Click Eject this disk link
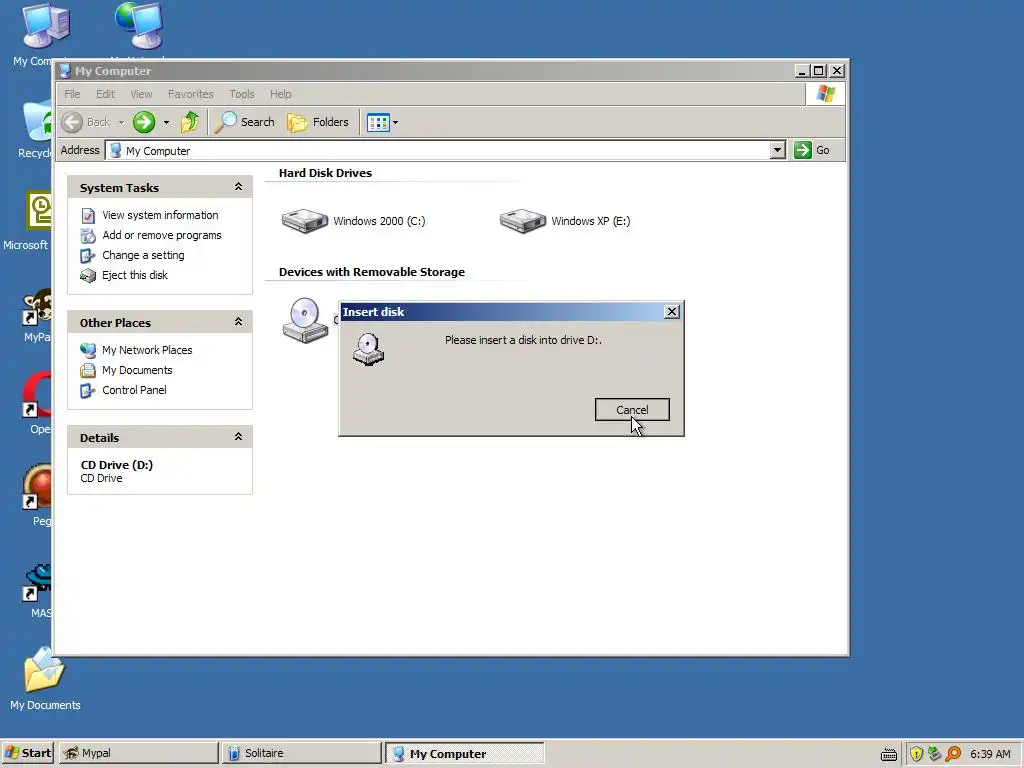The width and height of the screenshot is (1024, 768). [x=135, y=275]
